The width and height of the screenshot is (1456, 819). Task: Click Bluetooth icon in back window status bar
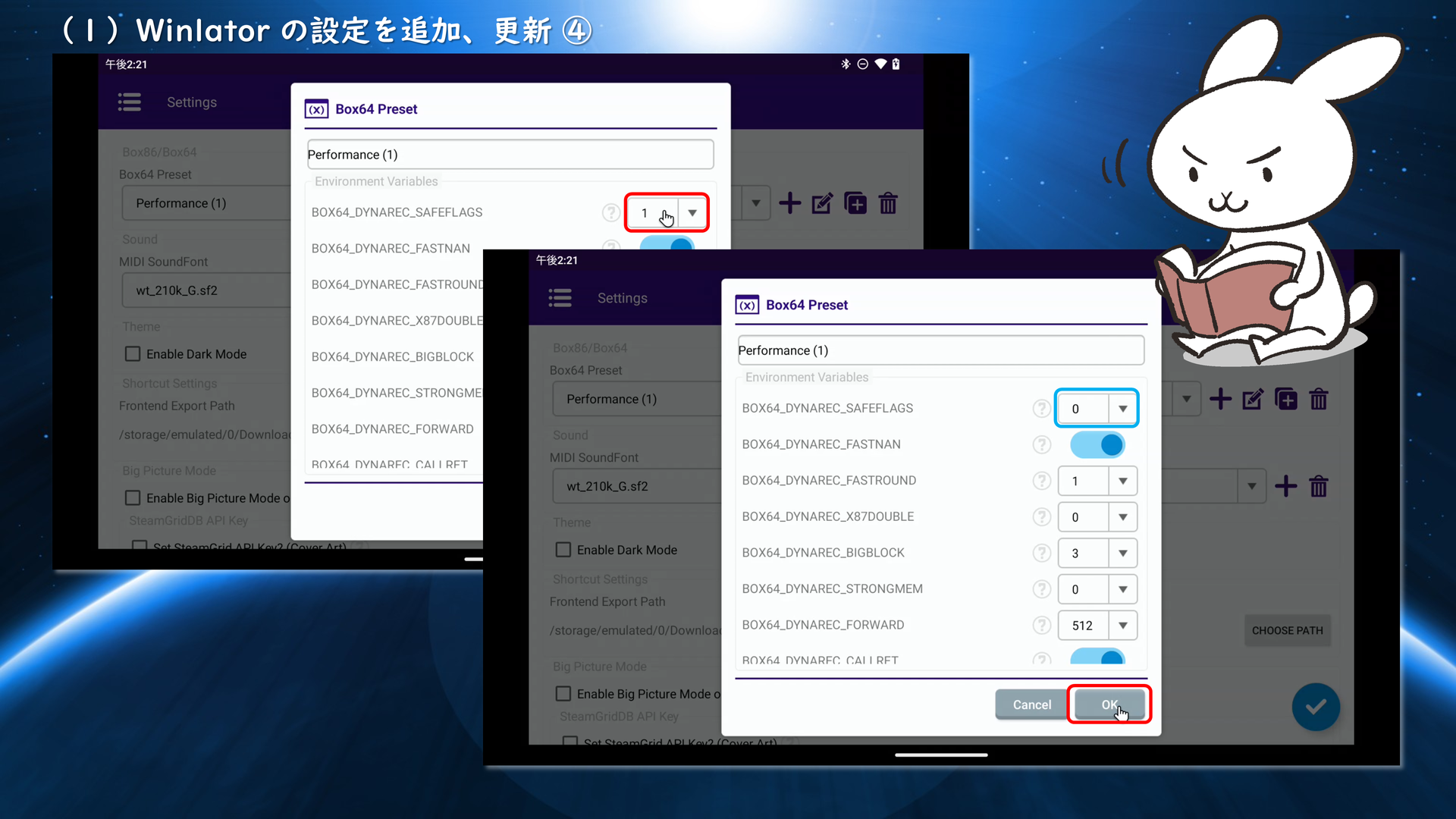pyautogui.click(x=846, y=64)
